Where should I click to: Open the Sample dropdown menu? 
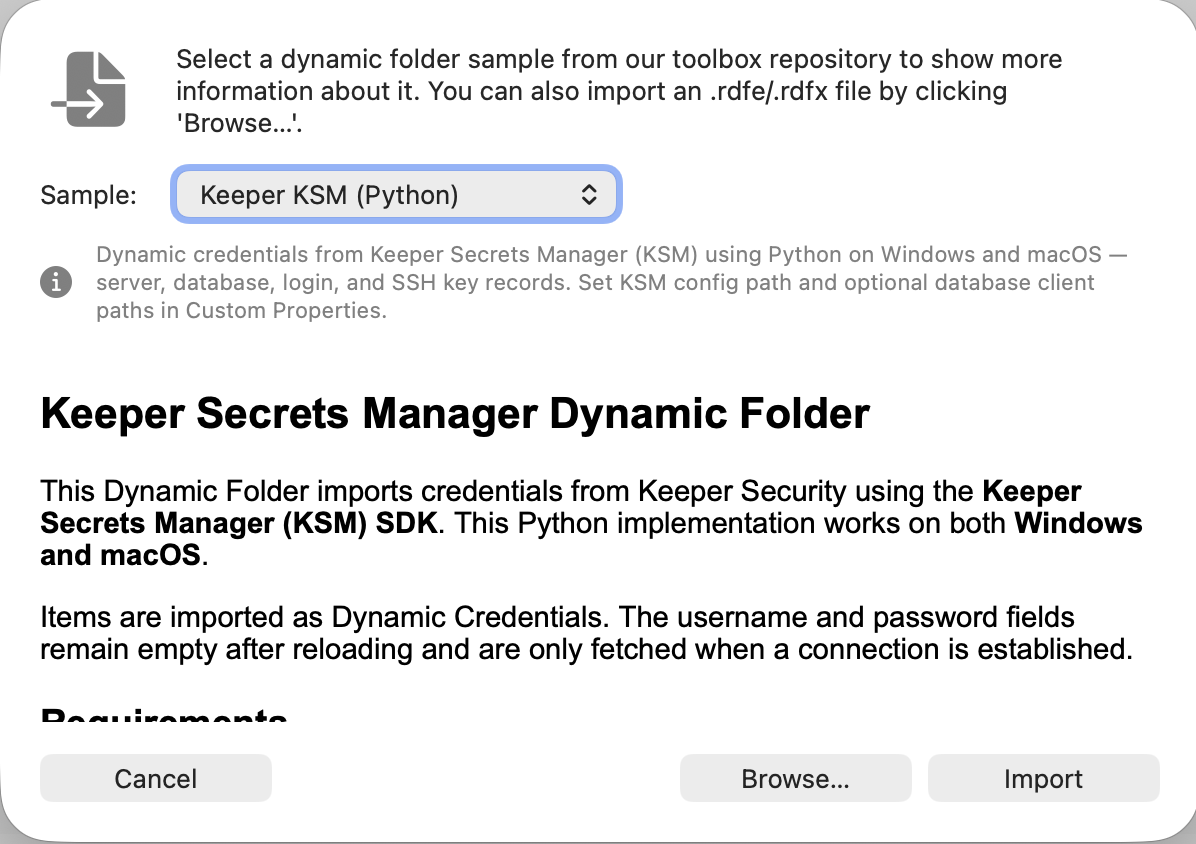point(397,194)
